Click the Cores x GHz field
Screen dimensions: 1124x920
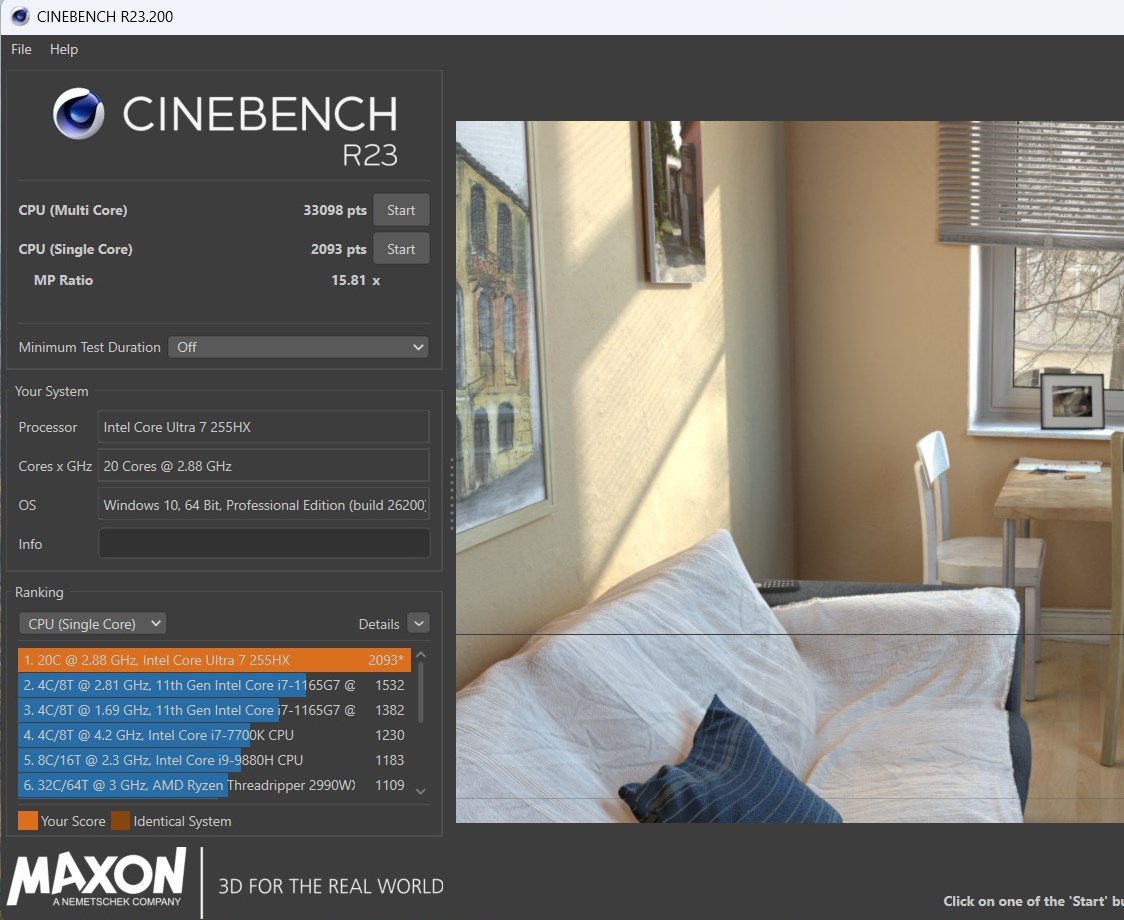(264, 466)
